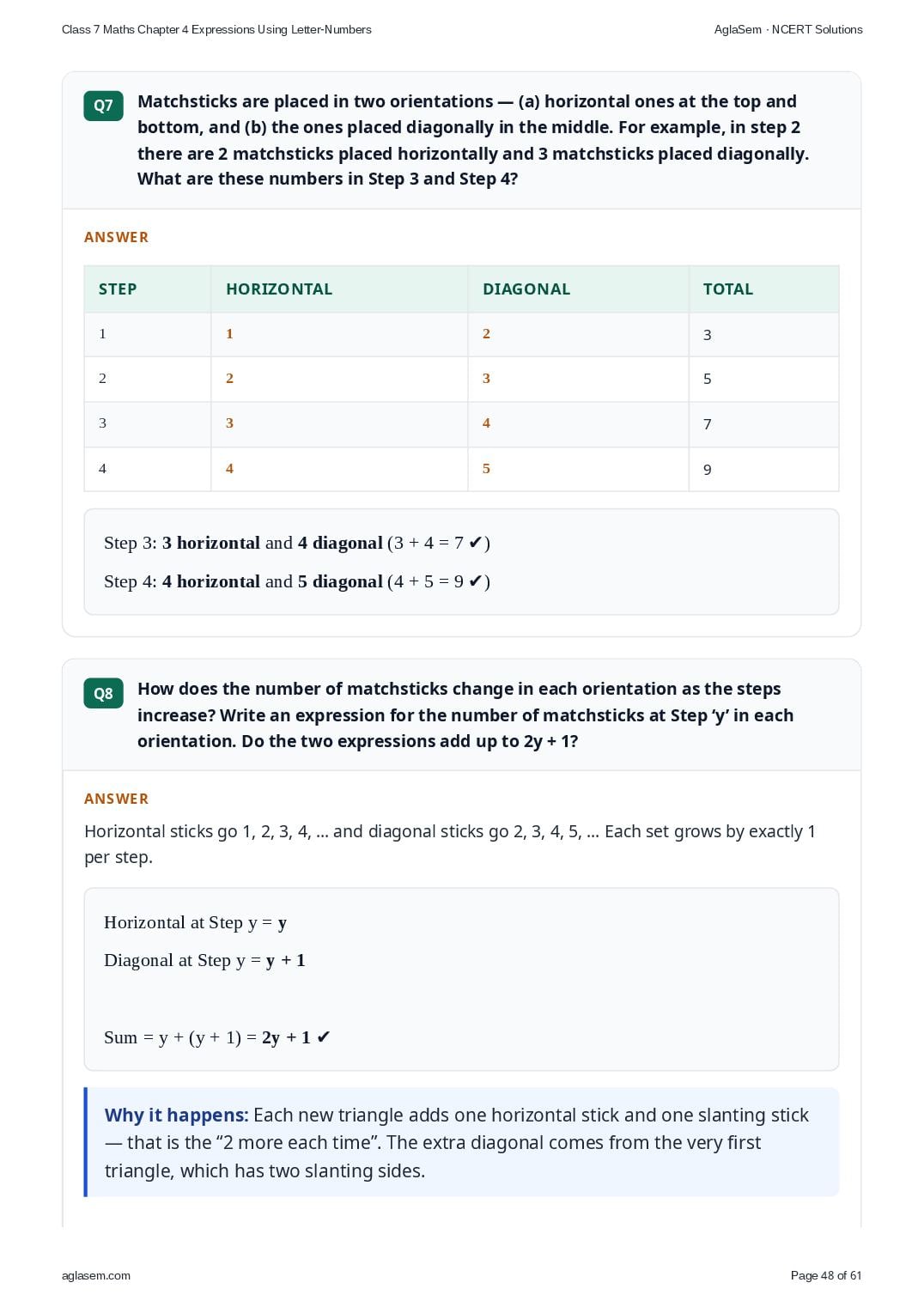Click the Class 7 Maths Chapter 4 header
Screen dimensions: 924x1307
tap(216, 29)
